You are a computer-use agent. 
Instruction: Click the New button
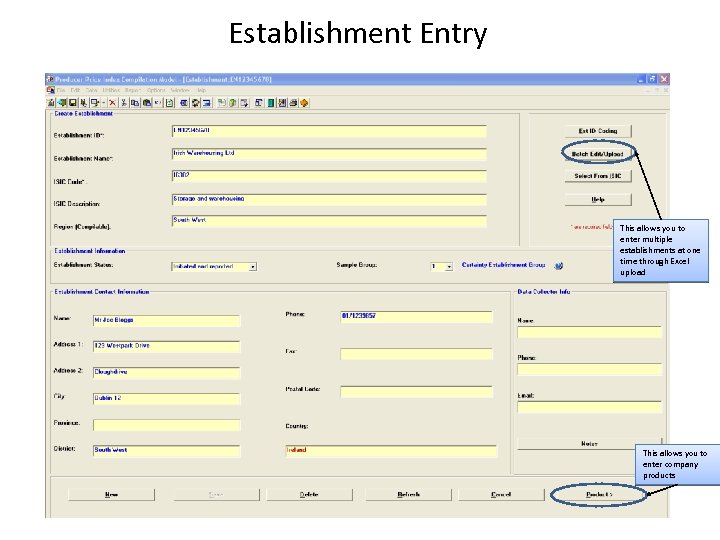pos(112,495)
